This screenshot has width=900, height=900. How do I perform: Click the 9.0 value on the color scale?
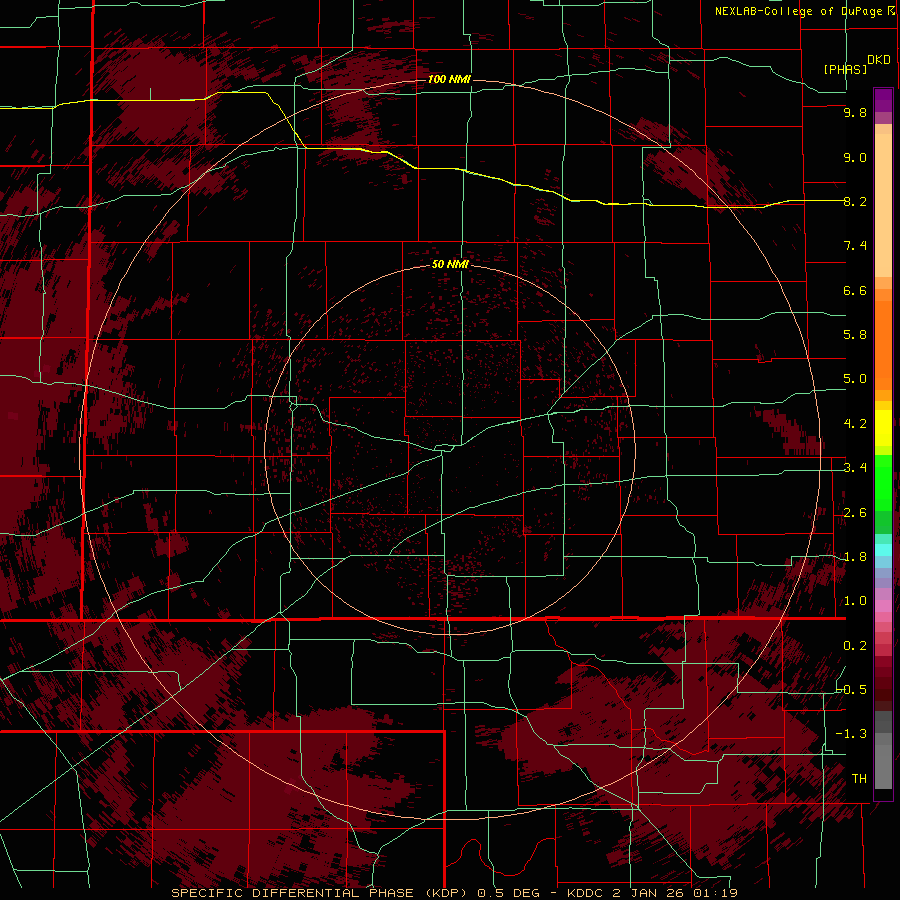click(855, 157)
